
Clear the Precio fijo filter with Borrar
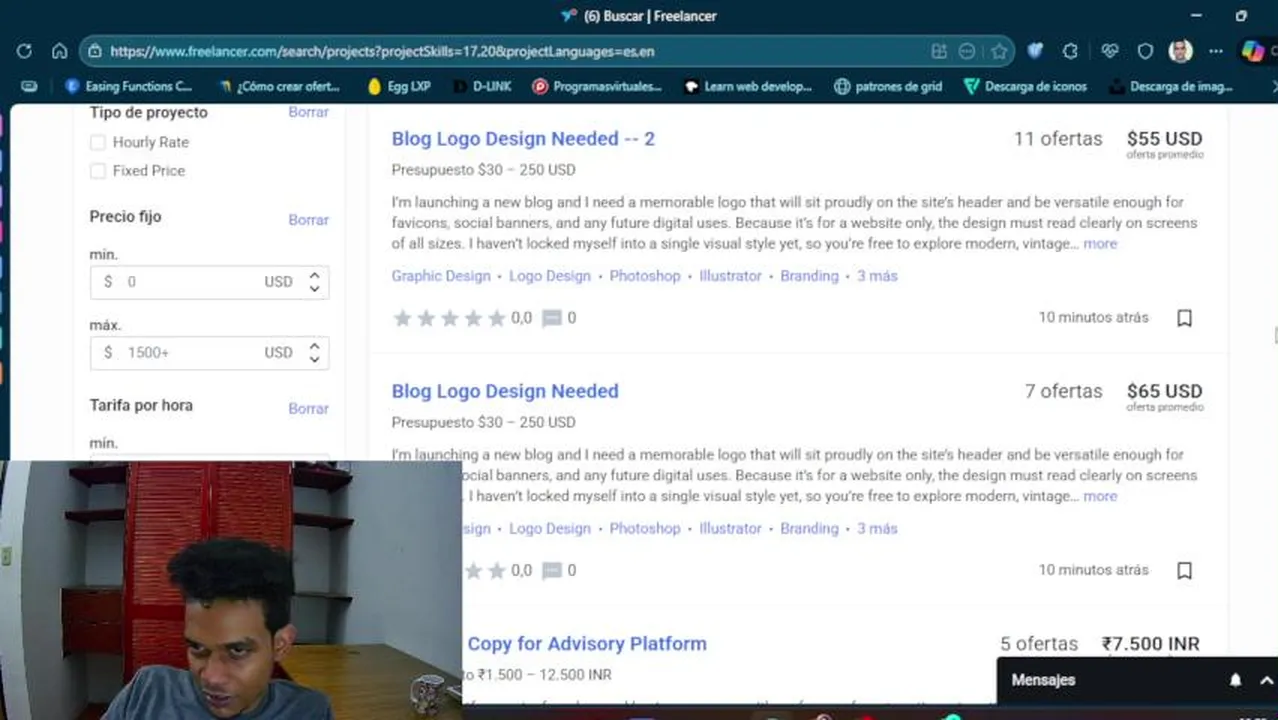[x=308, y=219]
